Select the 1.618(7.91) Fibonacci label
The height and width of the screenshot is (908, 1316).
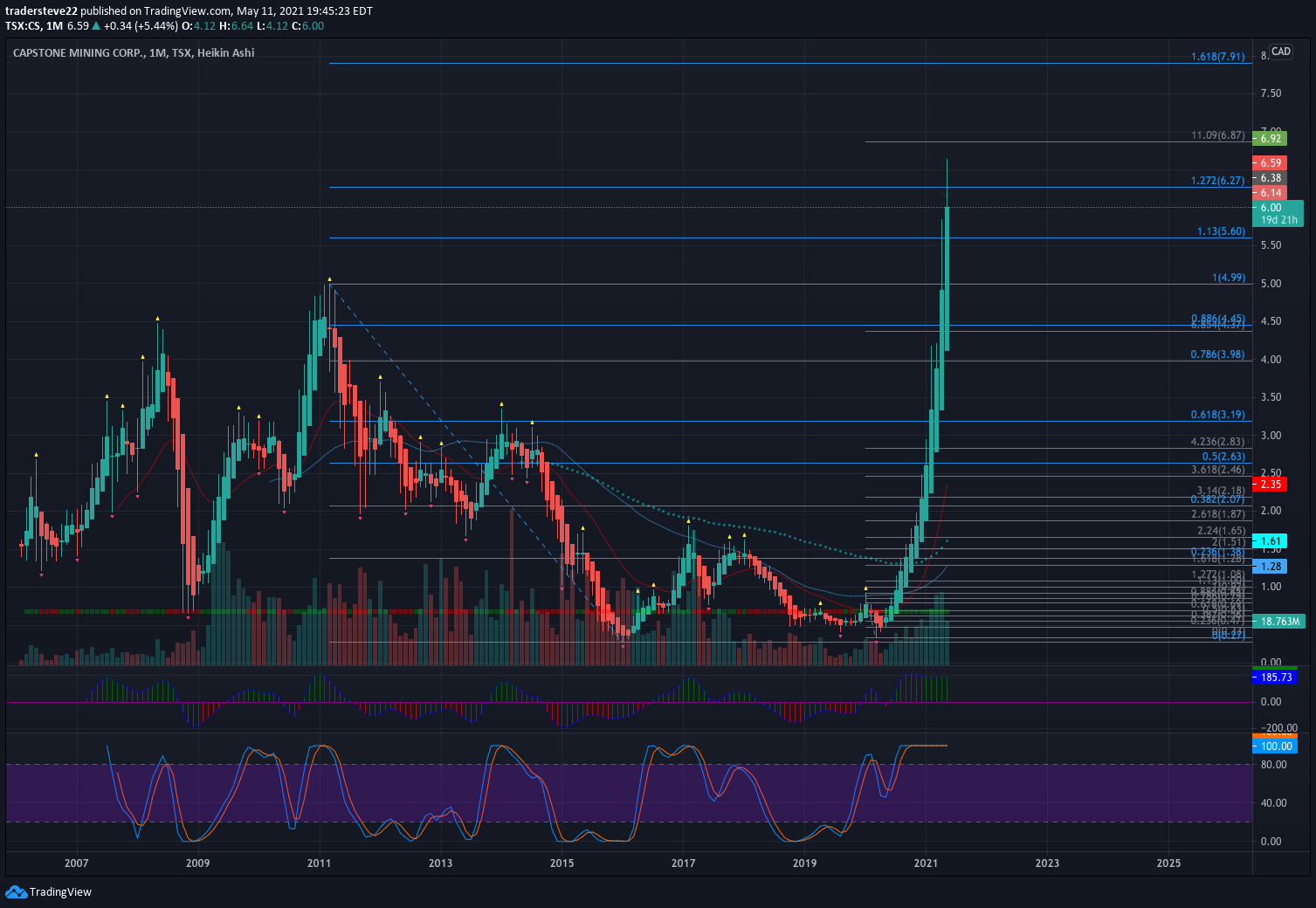1218,57
